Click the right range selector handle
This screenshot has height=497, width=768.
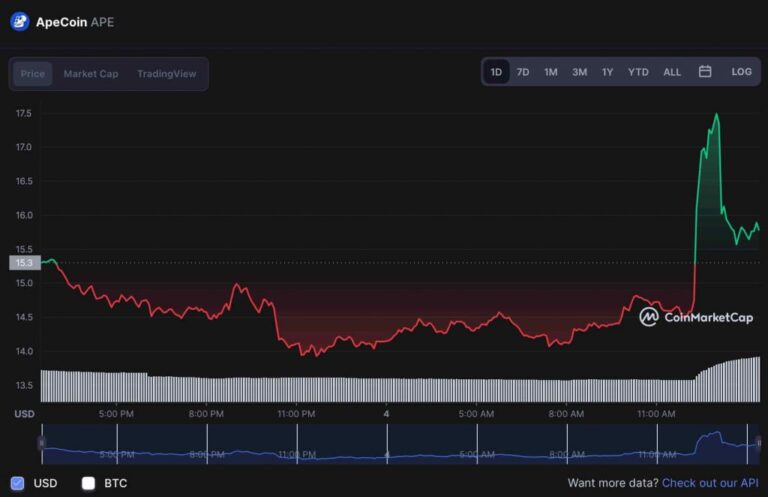click(x=759, y=443)
